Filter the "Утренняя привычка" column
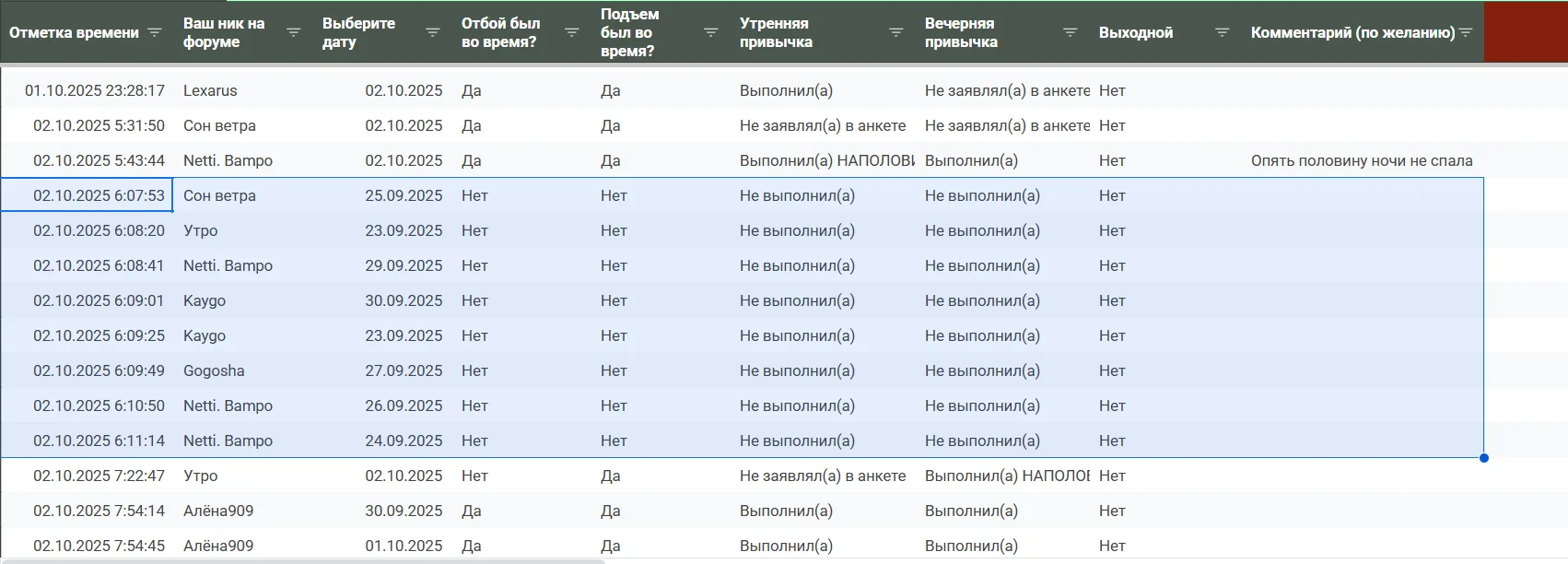The height and width of the screenshot is (564, 1568). pos(895,32)
